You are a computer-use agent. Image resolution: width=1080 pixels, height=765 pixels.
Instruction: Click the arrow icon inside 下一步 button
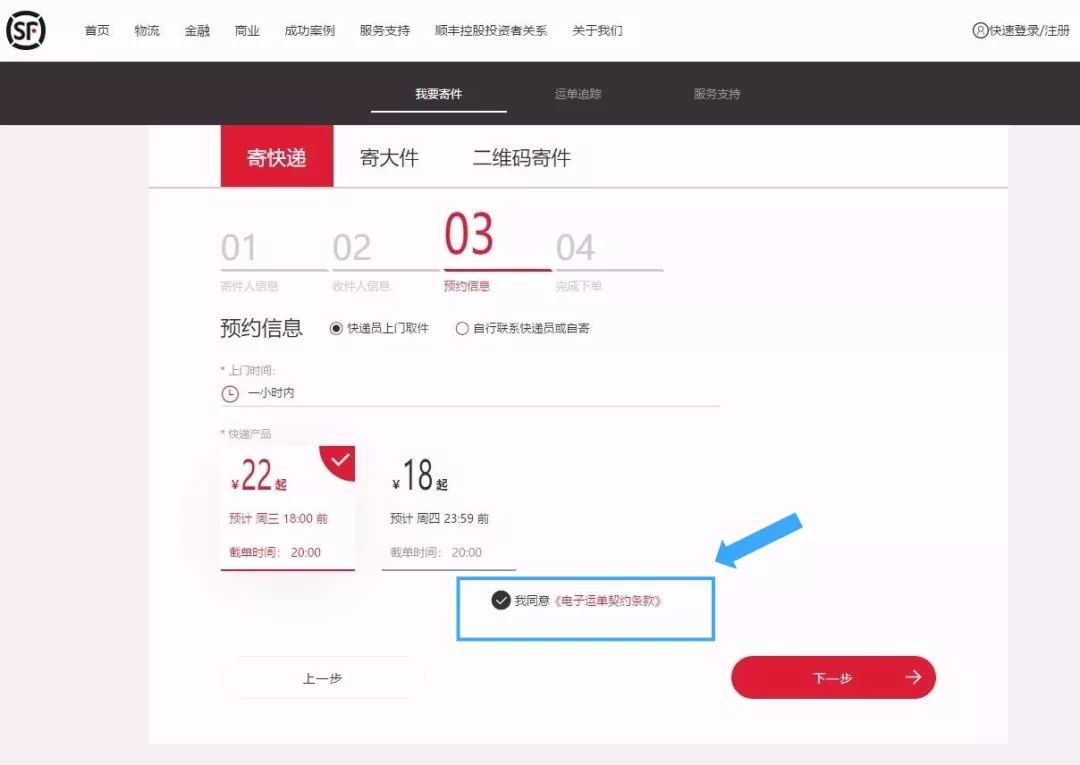[x=913, y=677]
